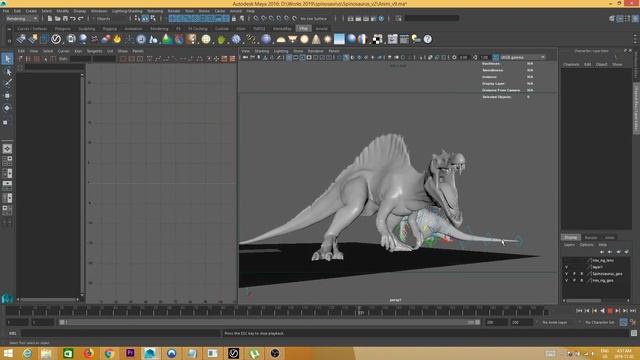Switch to the Animation shelf tab

[x=133, y=29]
